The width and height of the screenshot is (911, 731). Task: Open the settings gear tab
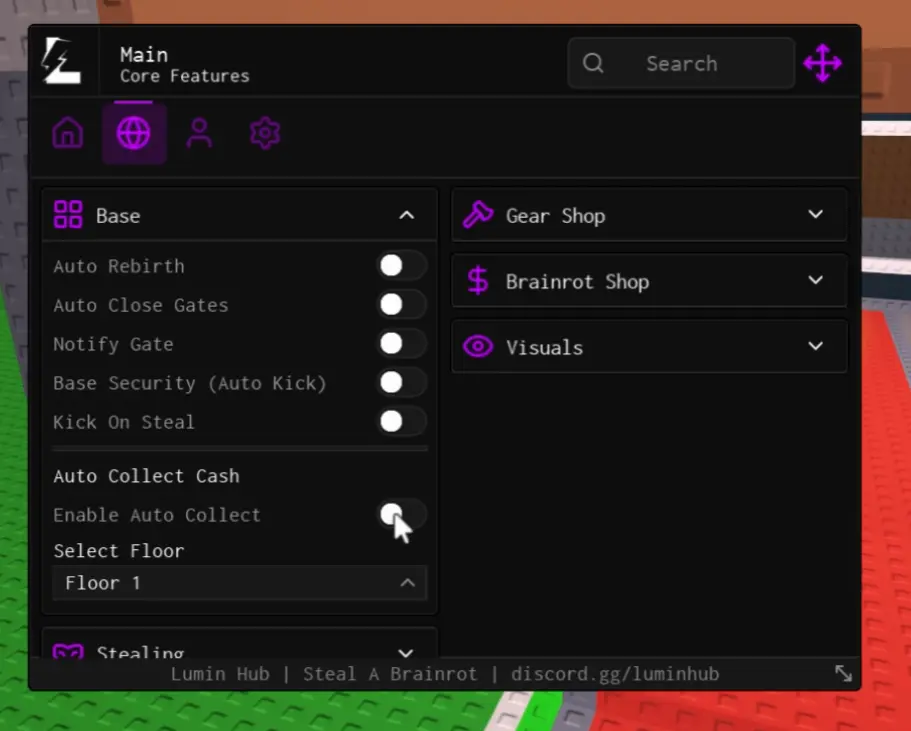point(265,133)
